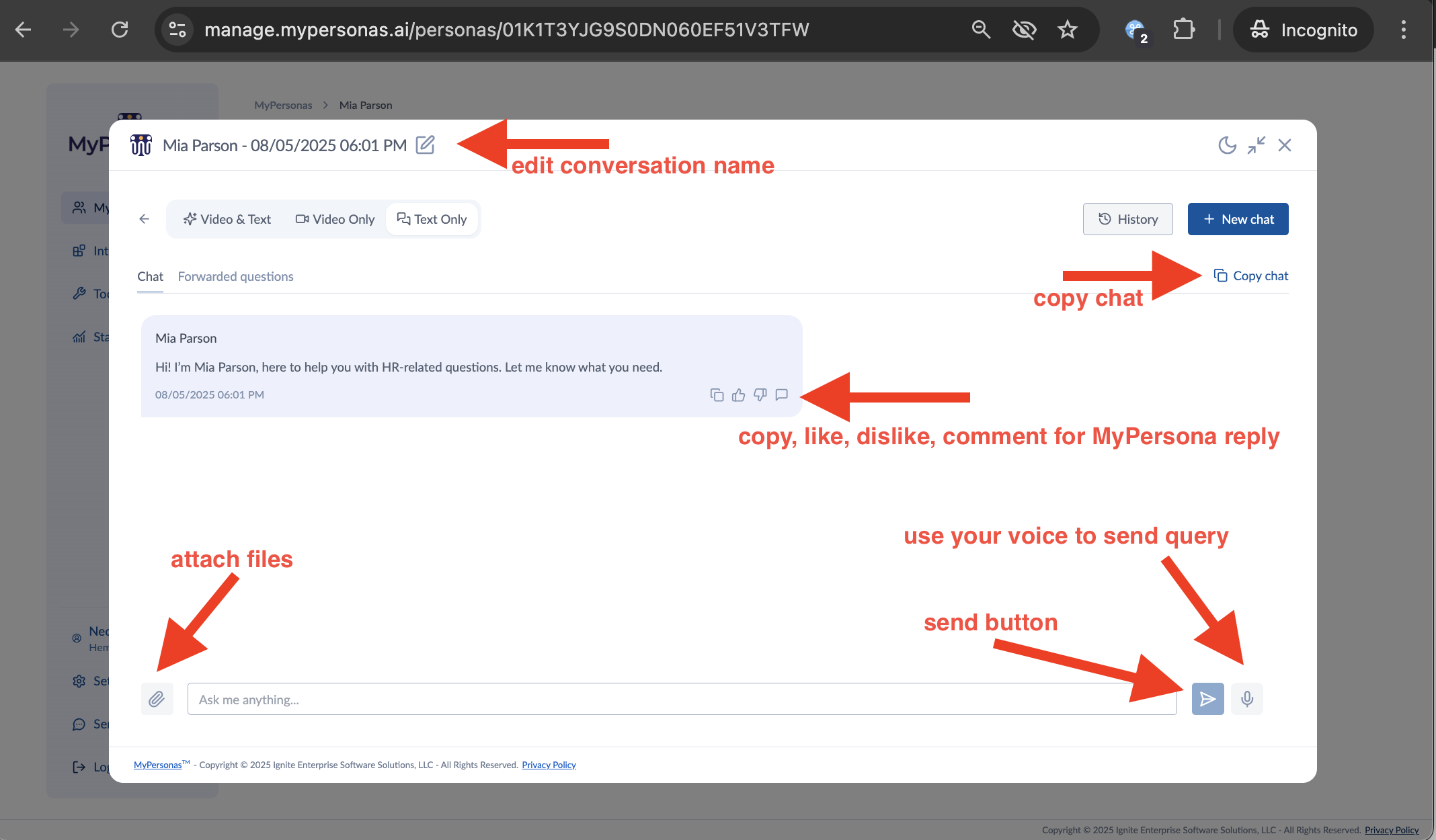Click the address bar URL
Image resolution: width=1436 pixels, height=840 pixels.
pos(506,30)
